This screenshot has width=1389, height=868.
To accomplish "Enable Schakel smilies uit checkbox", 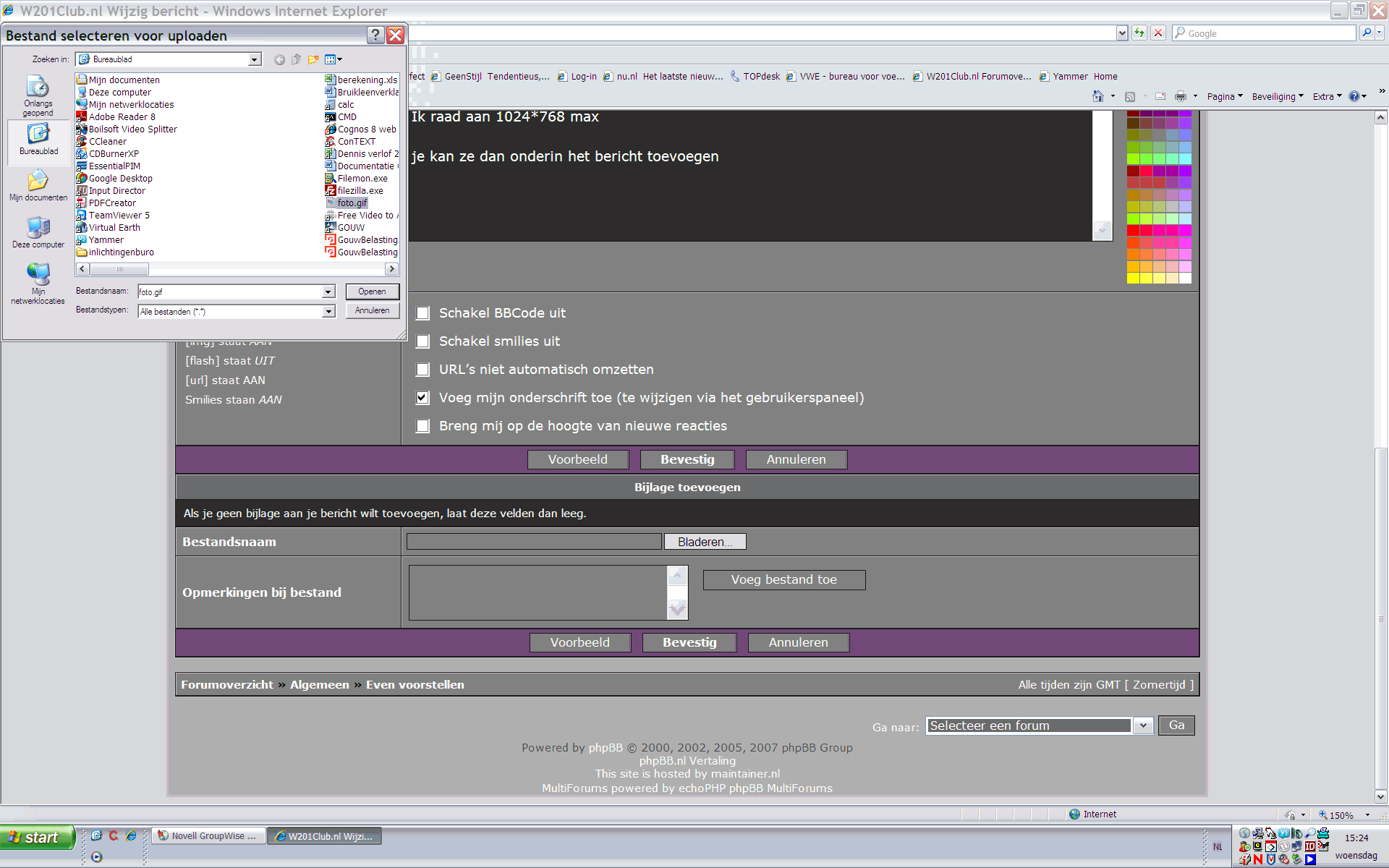I will [423, 341].
